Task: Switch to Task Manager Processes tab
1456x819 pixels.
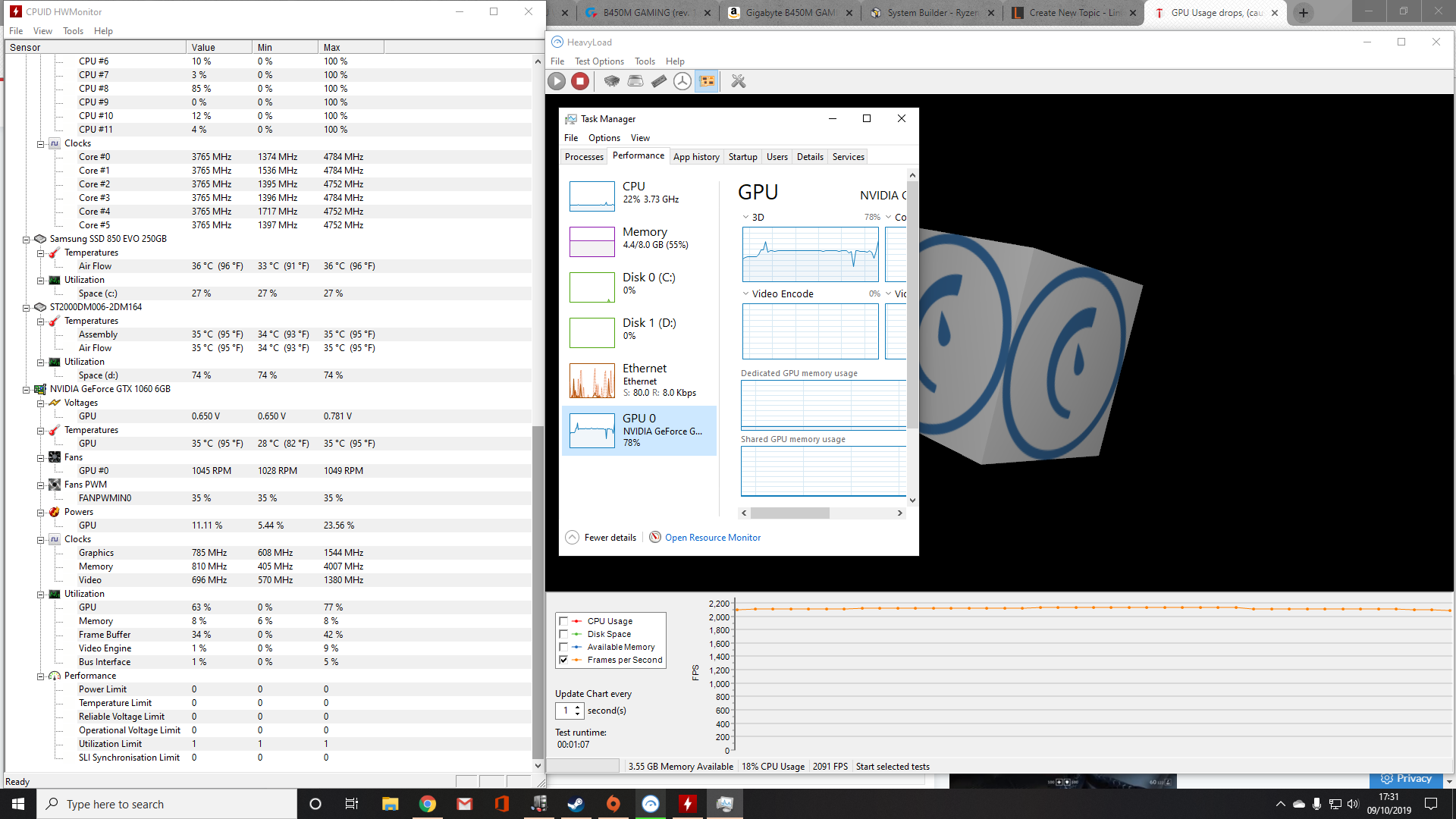Action: [584, 157]
